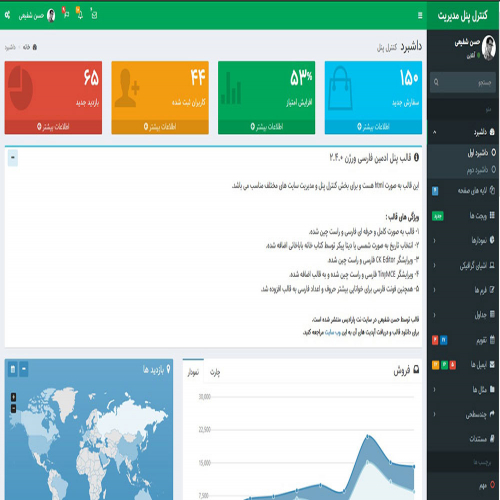Open the notifications bell icon
500x500 pixels.
tap(80, 14)
